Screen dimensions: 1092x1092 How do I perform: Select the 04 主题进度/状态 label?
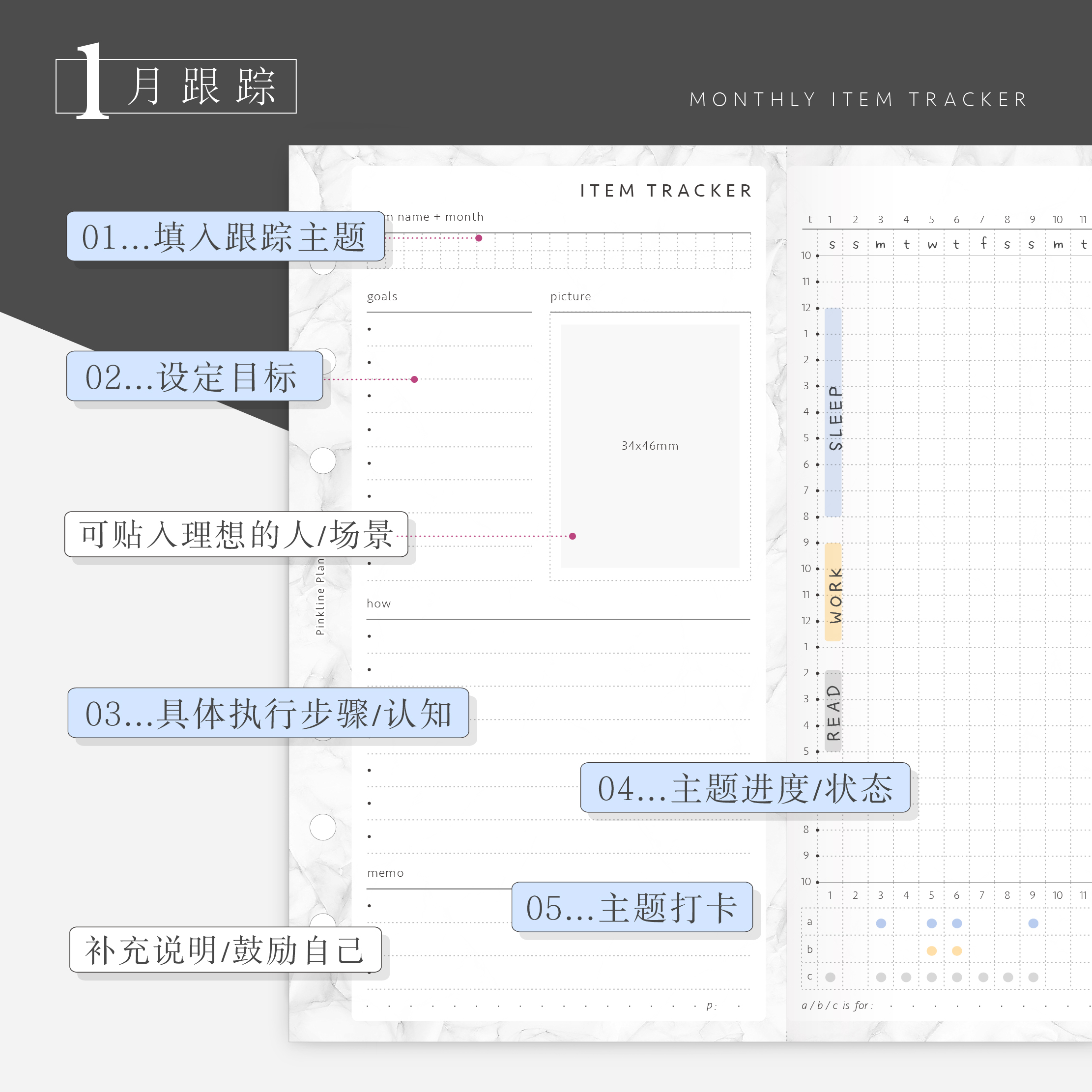coord(745,787)
